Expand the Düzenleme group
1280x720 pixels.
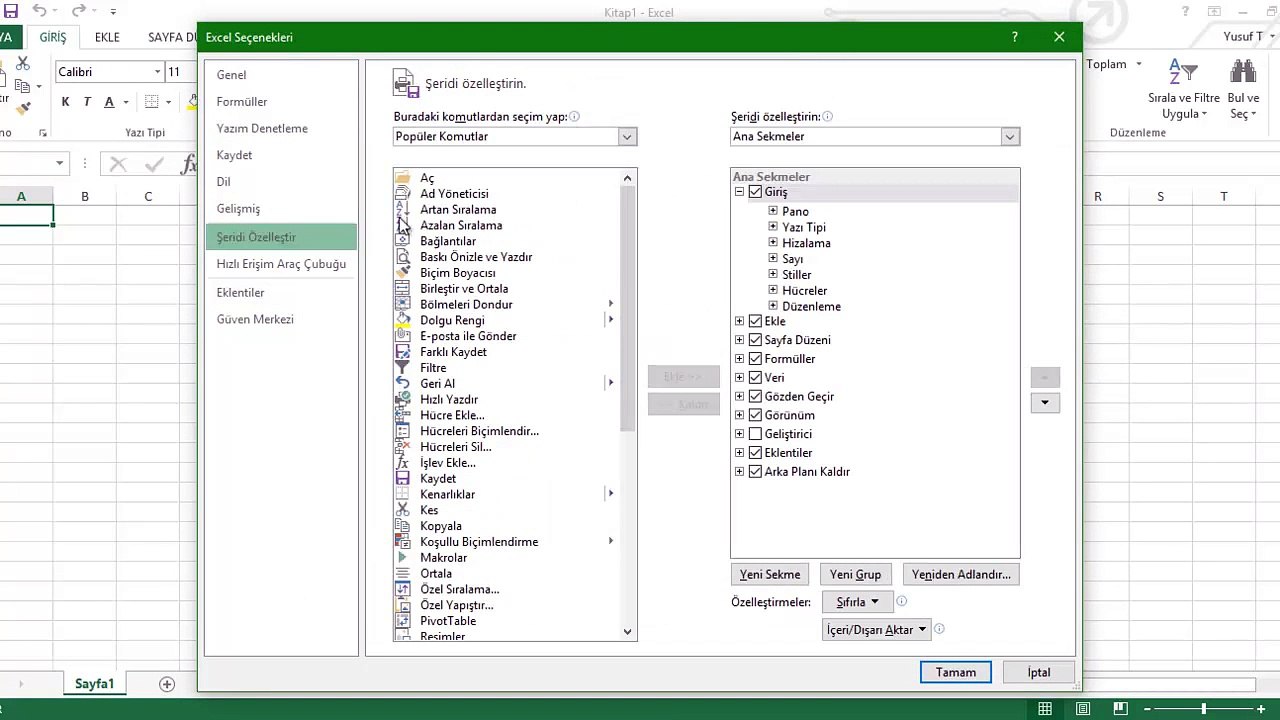click(x=773, y=306)
